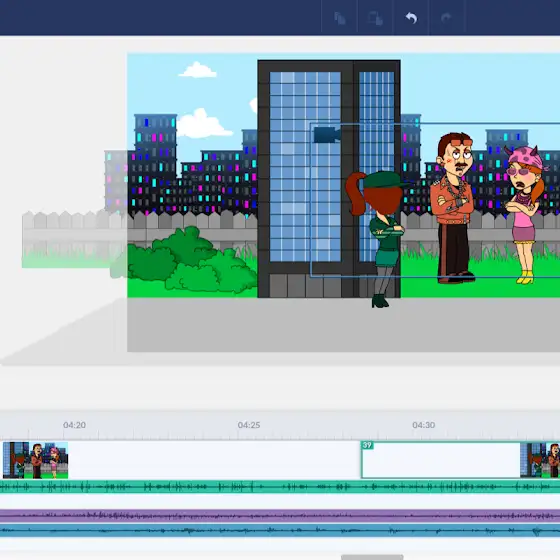Click the white cloud in upper left sky
This screenshot has height=560, width=560.
click(197, 70)
